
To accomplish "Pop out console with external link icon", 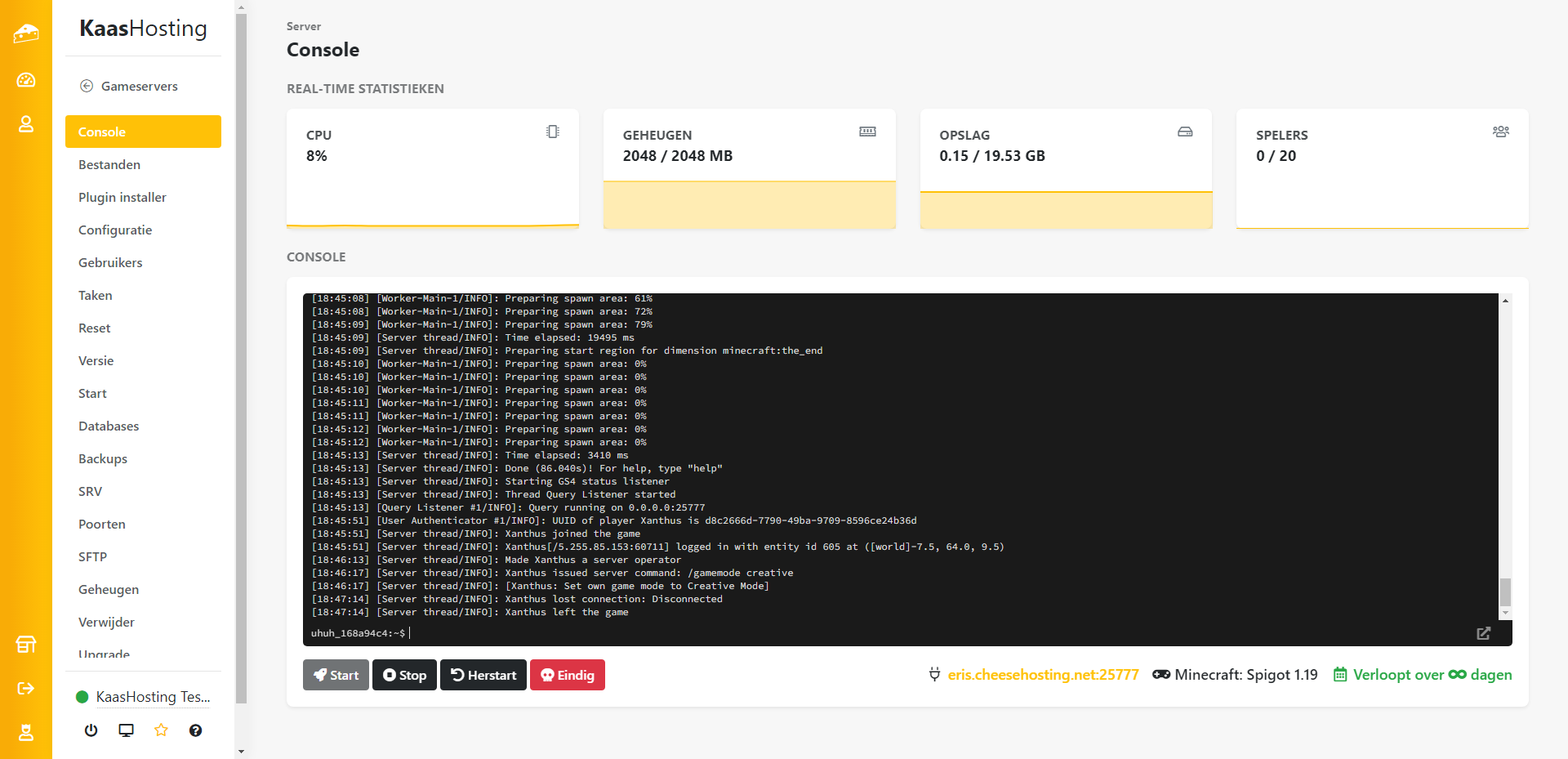I will click(1483, 633).
